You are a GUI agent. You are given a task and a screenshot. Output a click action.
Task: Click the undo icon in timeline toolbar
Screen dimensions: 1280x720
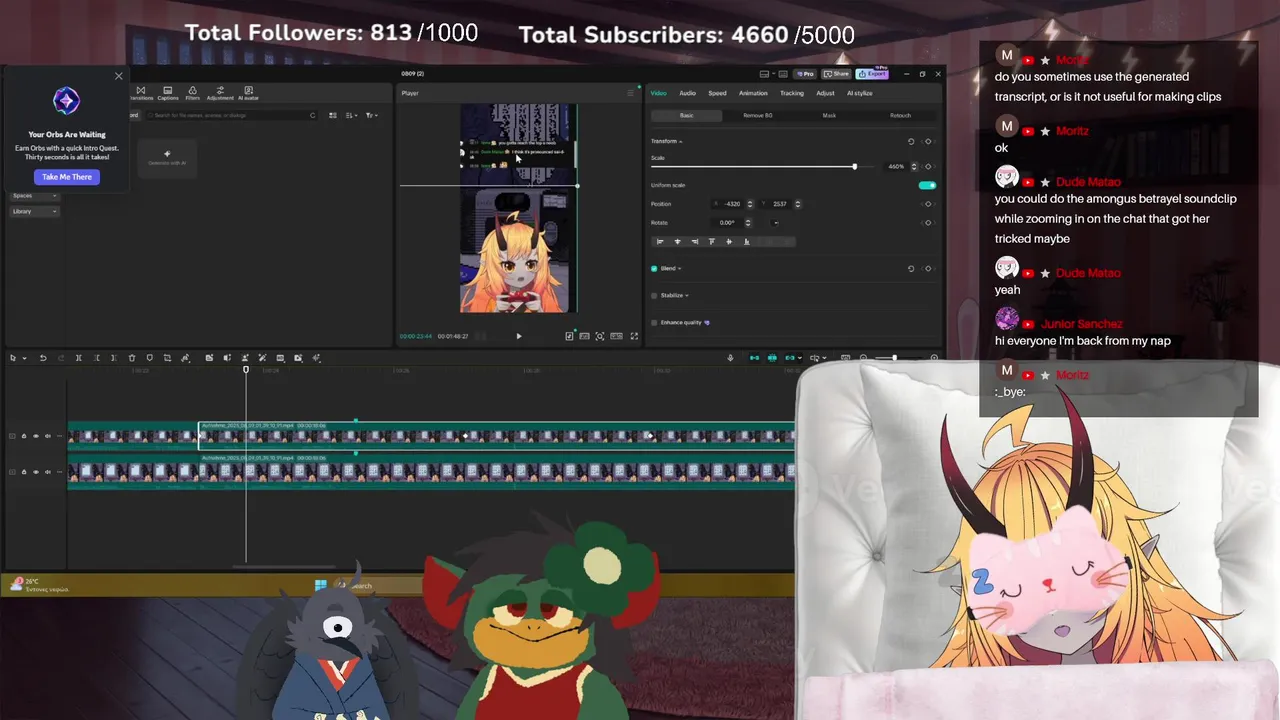pos(43,358)
